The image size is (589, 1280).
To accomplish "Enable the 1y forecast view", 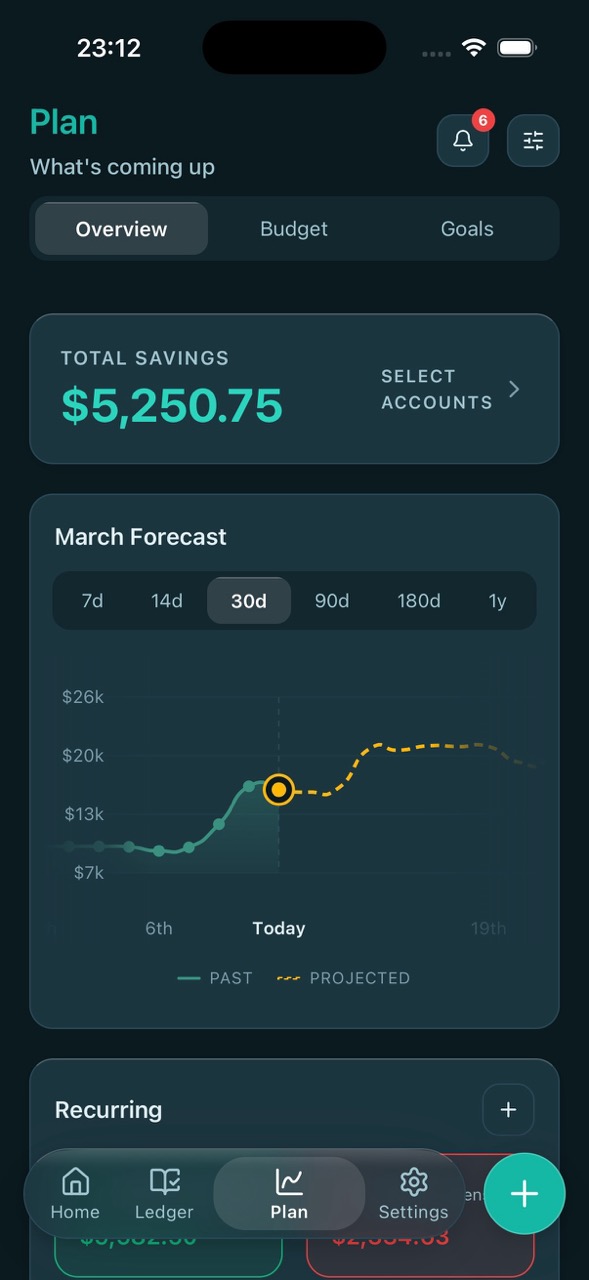I will tap(497, 601).
